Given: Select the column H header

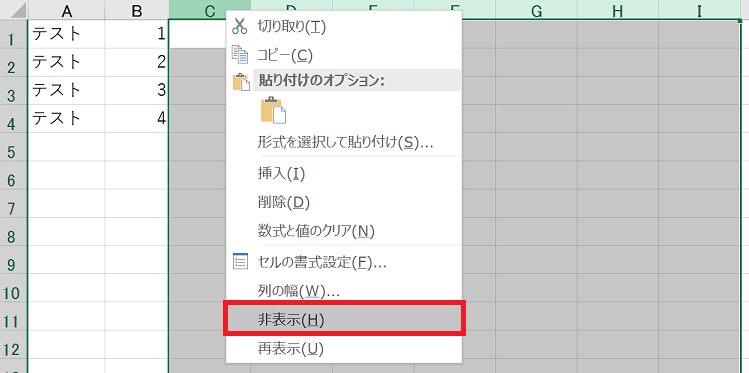Looking at the screenshot, I should coord(617,11).
